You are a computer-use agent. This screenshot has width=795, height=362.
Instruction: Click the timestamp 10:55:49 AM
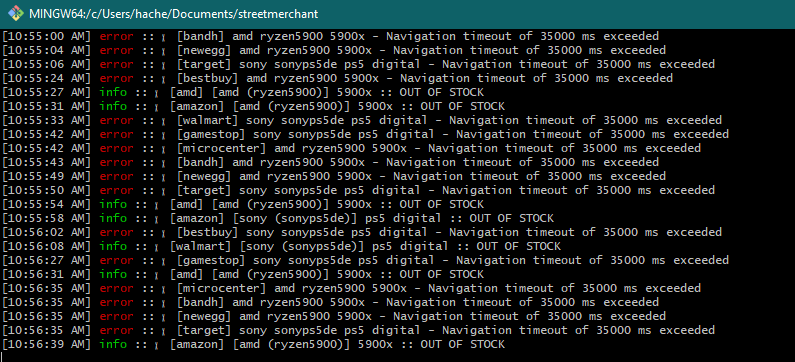47,176
